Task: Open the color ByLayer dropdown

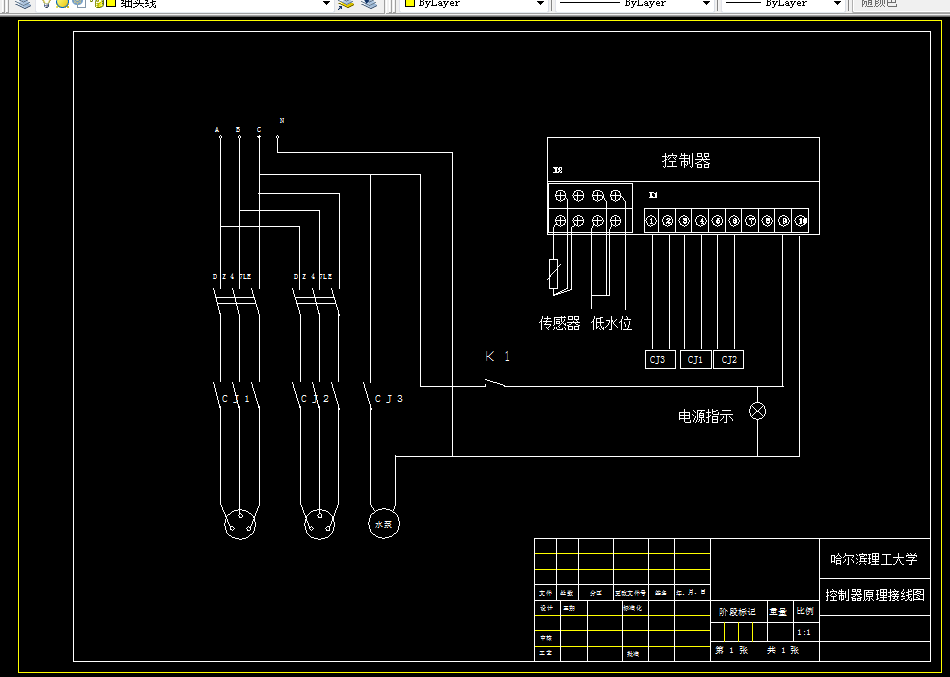Action: 543,5
